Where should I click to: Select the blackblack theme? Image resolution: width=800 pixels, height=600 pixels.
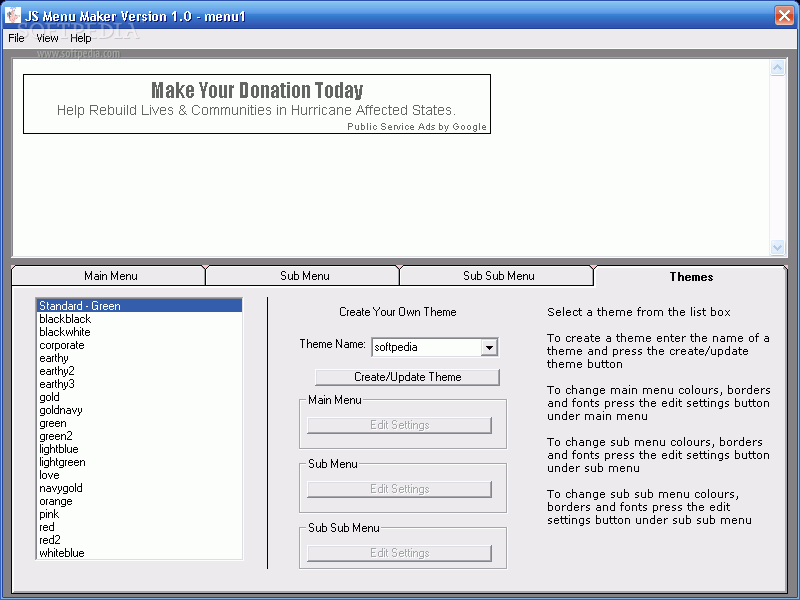click(140, 319)
